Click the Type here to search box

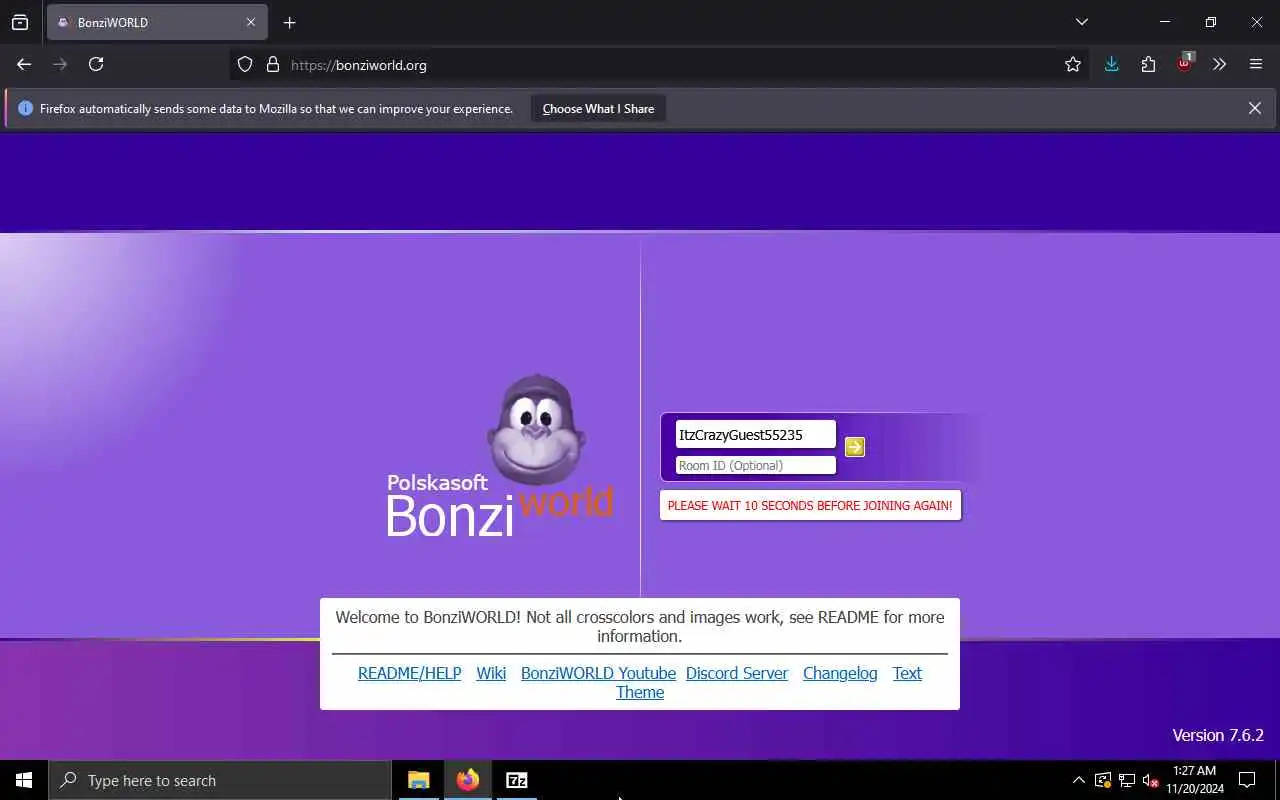[x=220, y=780]
